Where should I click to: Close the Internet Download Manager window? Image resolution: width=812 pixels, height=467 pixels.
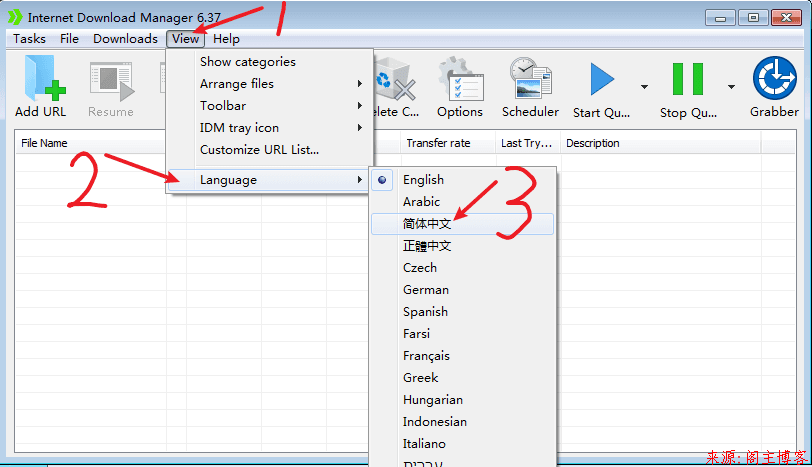[787, 18]
